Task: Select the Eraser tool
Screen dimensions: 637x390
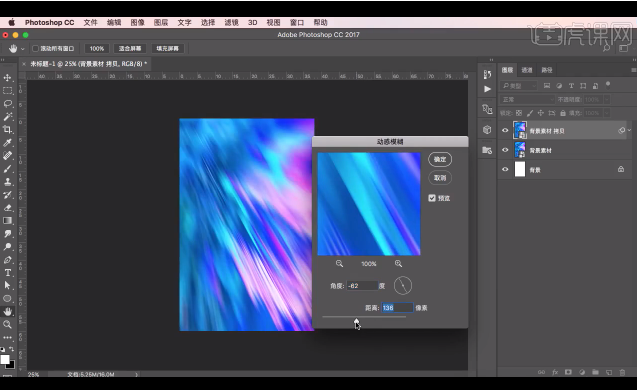Action: (7, 208)
